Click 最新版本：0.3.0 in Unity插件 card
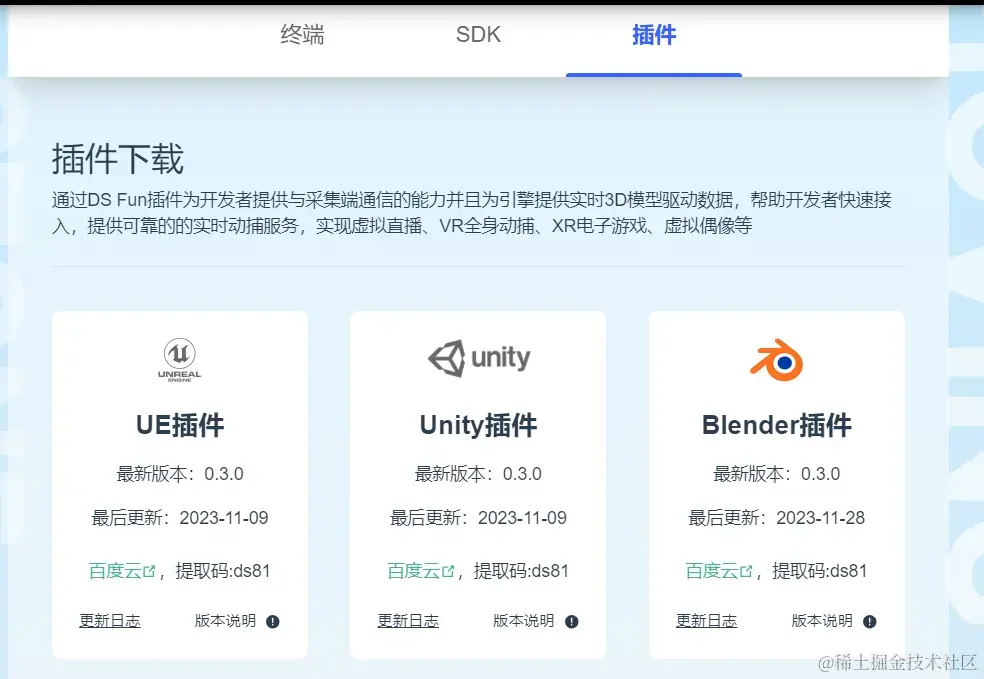 pyautogui.click(x=478, y=474)
